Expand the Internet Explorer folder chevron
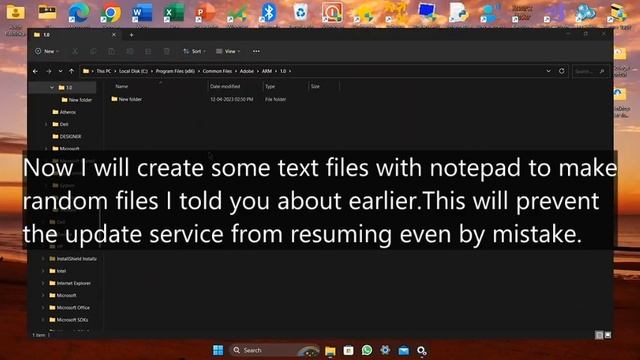The image size is (640, 360). 43,283
